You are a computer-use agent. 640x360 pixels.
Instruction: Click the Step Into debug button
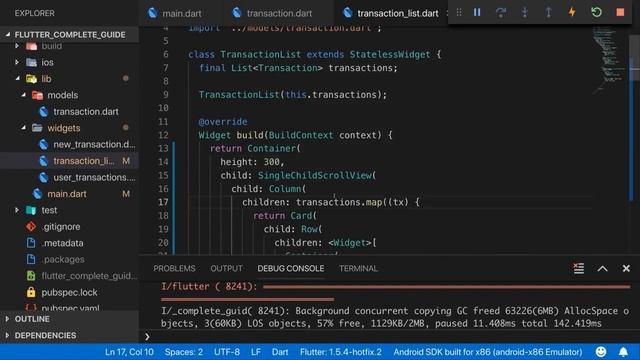(x=524, y=13)
